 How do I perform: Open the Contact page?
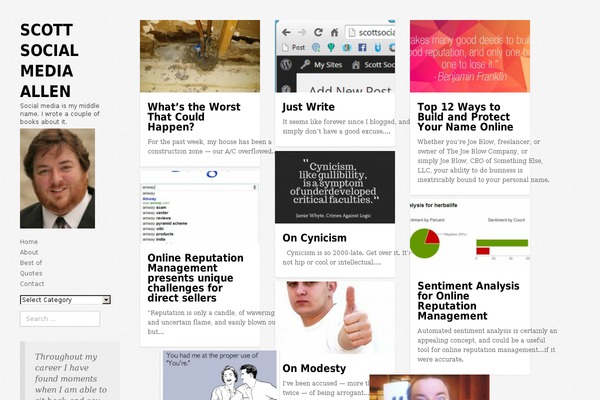pos(32,284)
